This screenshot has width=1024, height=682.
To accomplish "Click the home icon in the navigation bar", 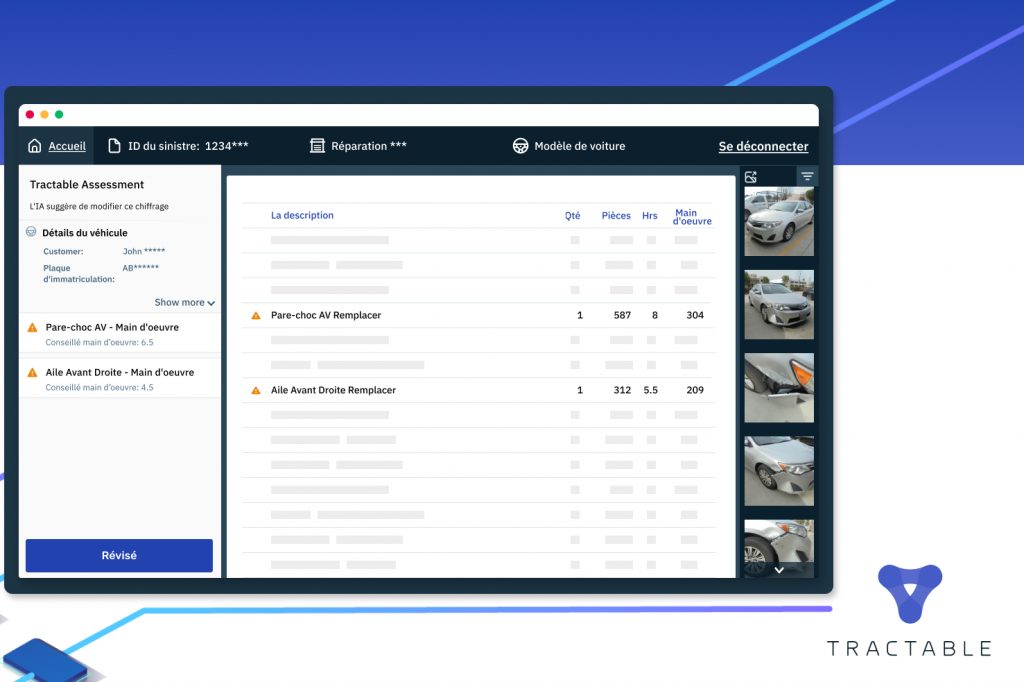I will coord(35,146).
